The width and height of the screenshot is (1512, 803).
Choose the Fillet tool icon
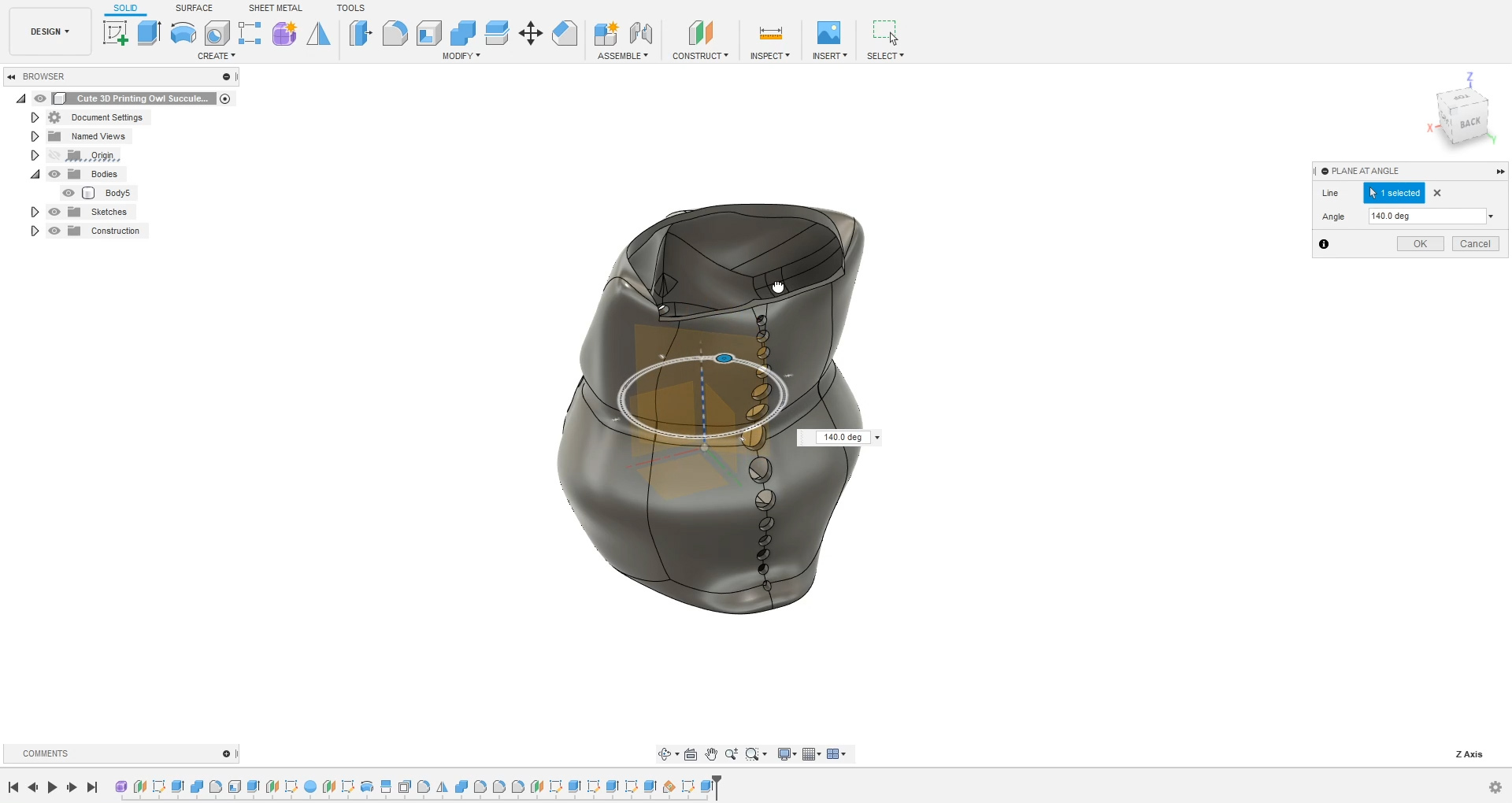(x=395, y=33)
